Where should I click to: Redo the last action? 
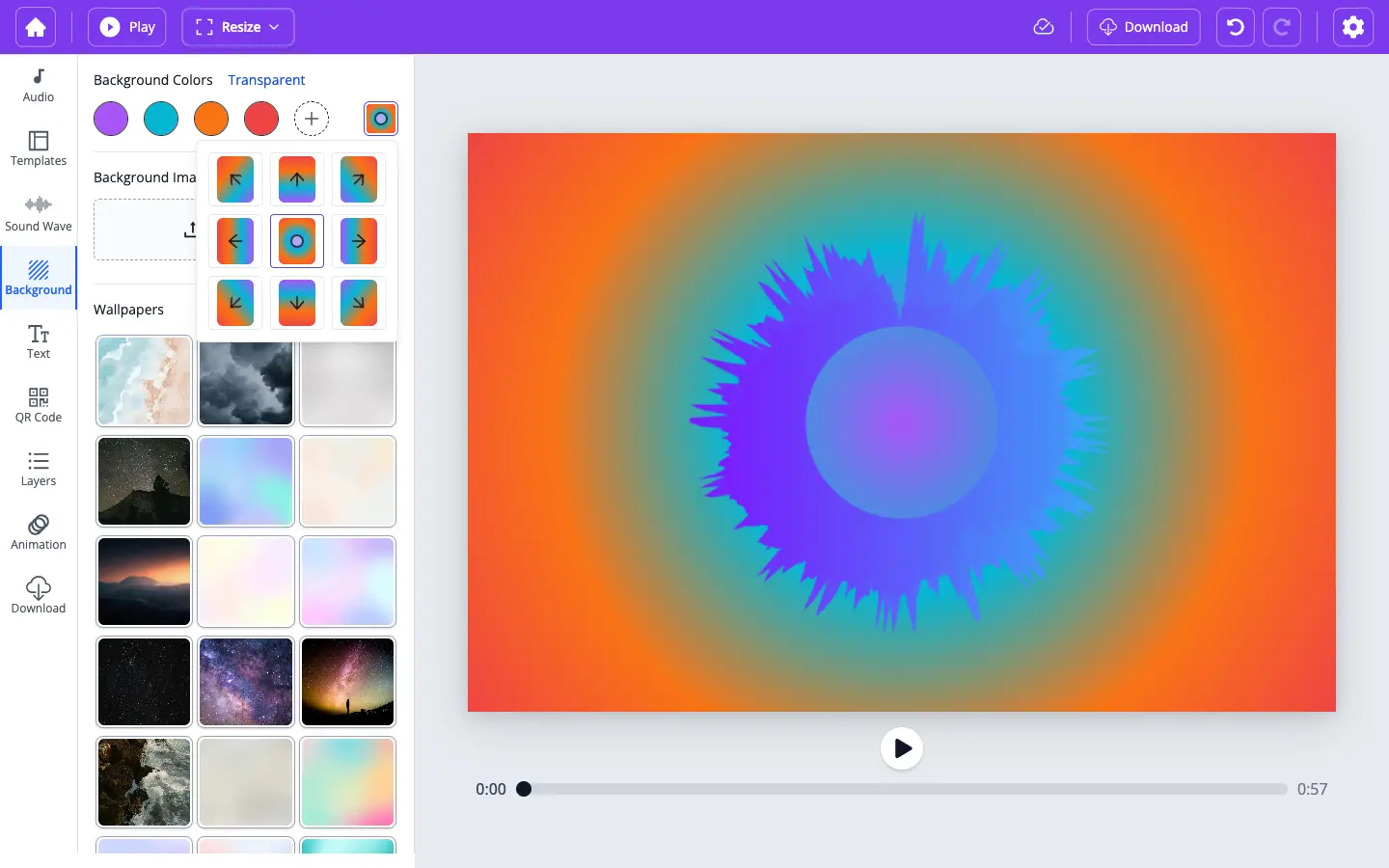point(1282,27)
